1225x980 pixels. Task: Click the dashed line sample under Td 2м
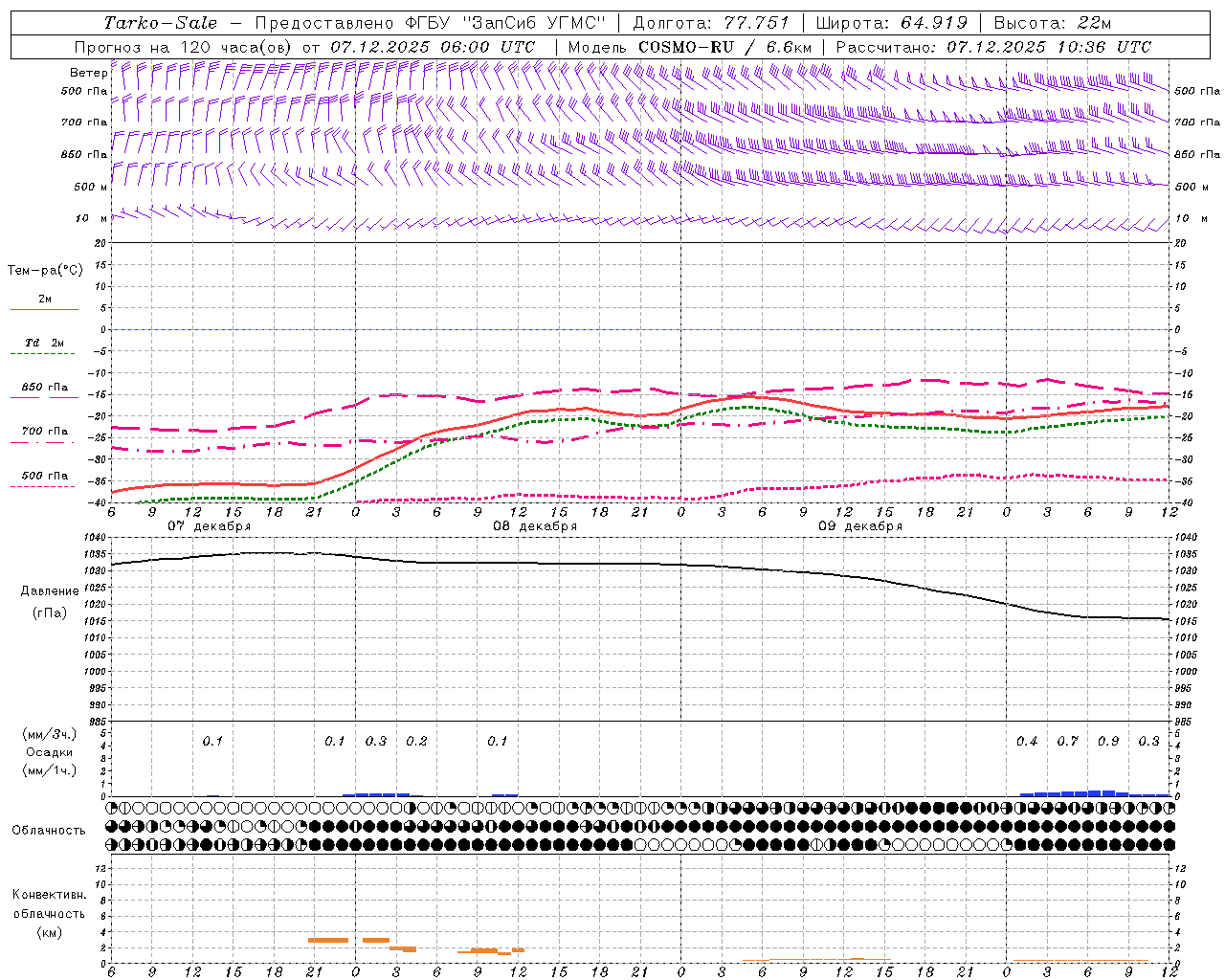(44, 354)
